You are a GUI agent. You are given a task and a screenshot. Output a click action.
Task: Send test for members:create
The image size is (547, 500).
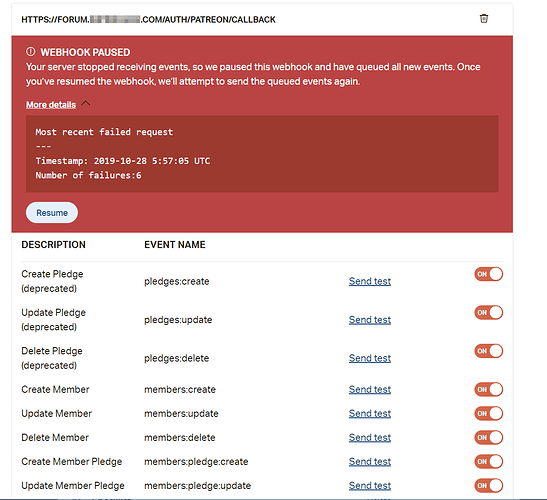pos(370,389)
